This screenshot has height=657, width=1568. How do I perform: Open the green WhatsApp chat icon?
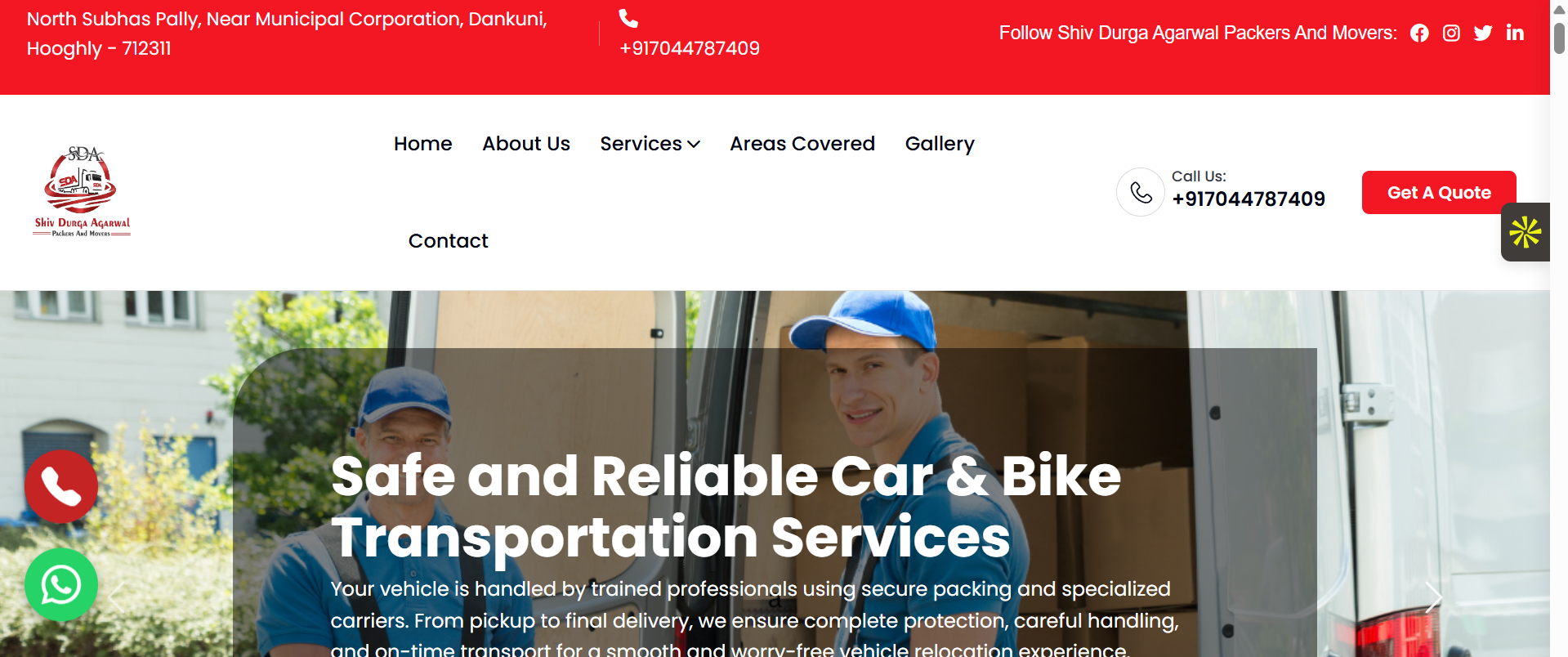click(x=60, y=584)
